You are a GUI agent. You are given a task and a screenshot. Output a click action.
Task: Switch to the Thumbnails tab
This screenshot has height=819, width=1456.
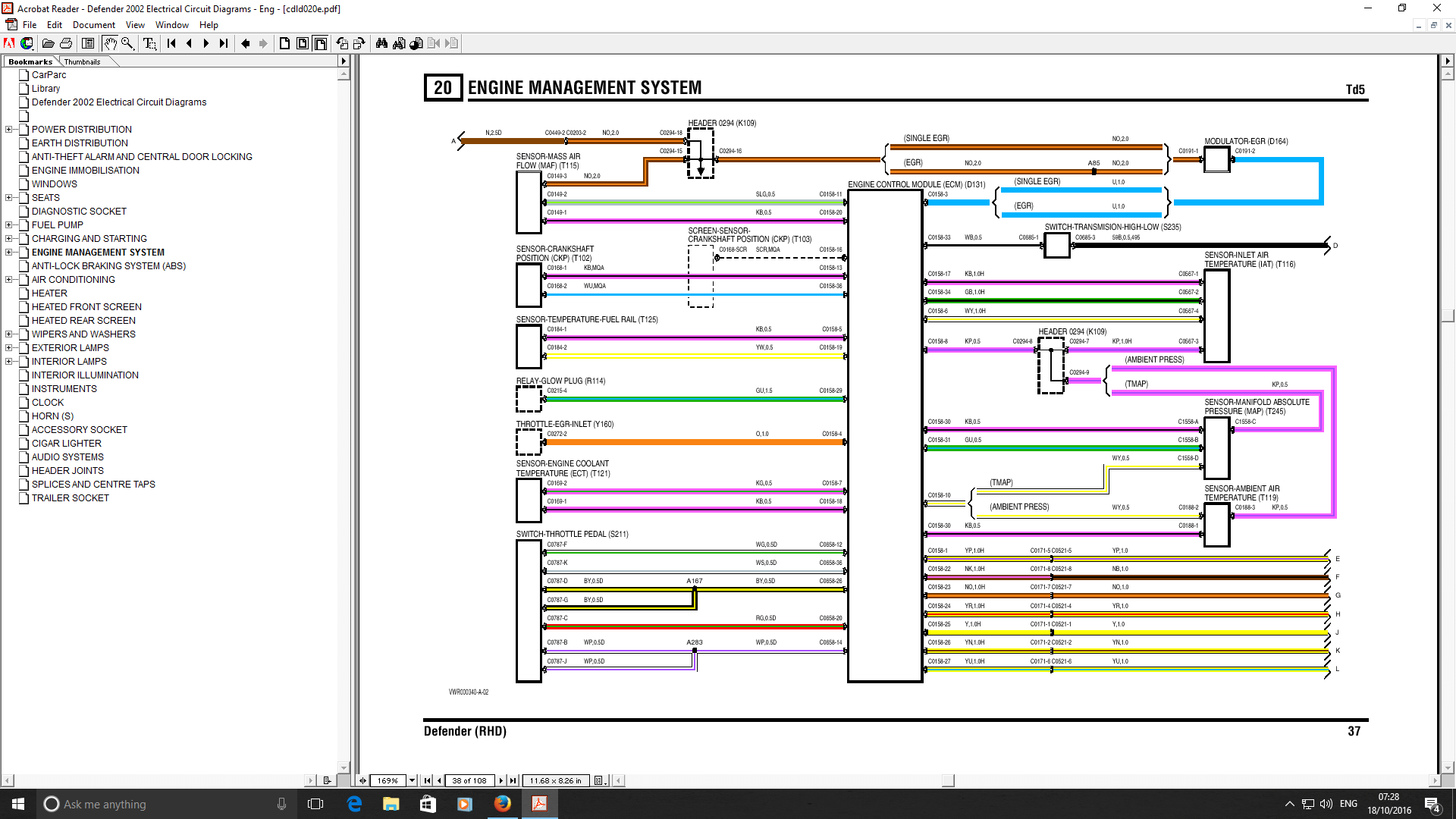pos(82,62)
